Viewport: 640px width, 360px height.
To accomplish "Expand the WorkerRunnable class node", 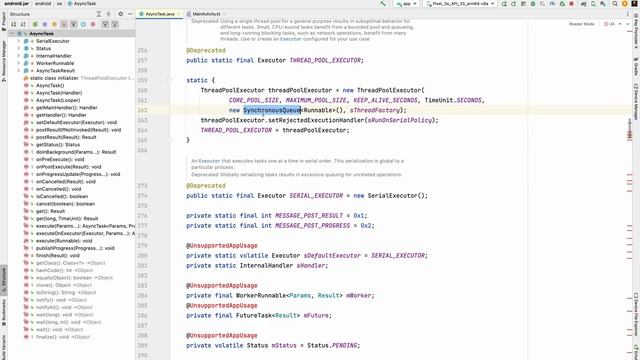I will pyautogui.click(x=18, y=63).
